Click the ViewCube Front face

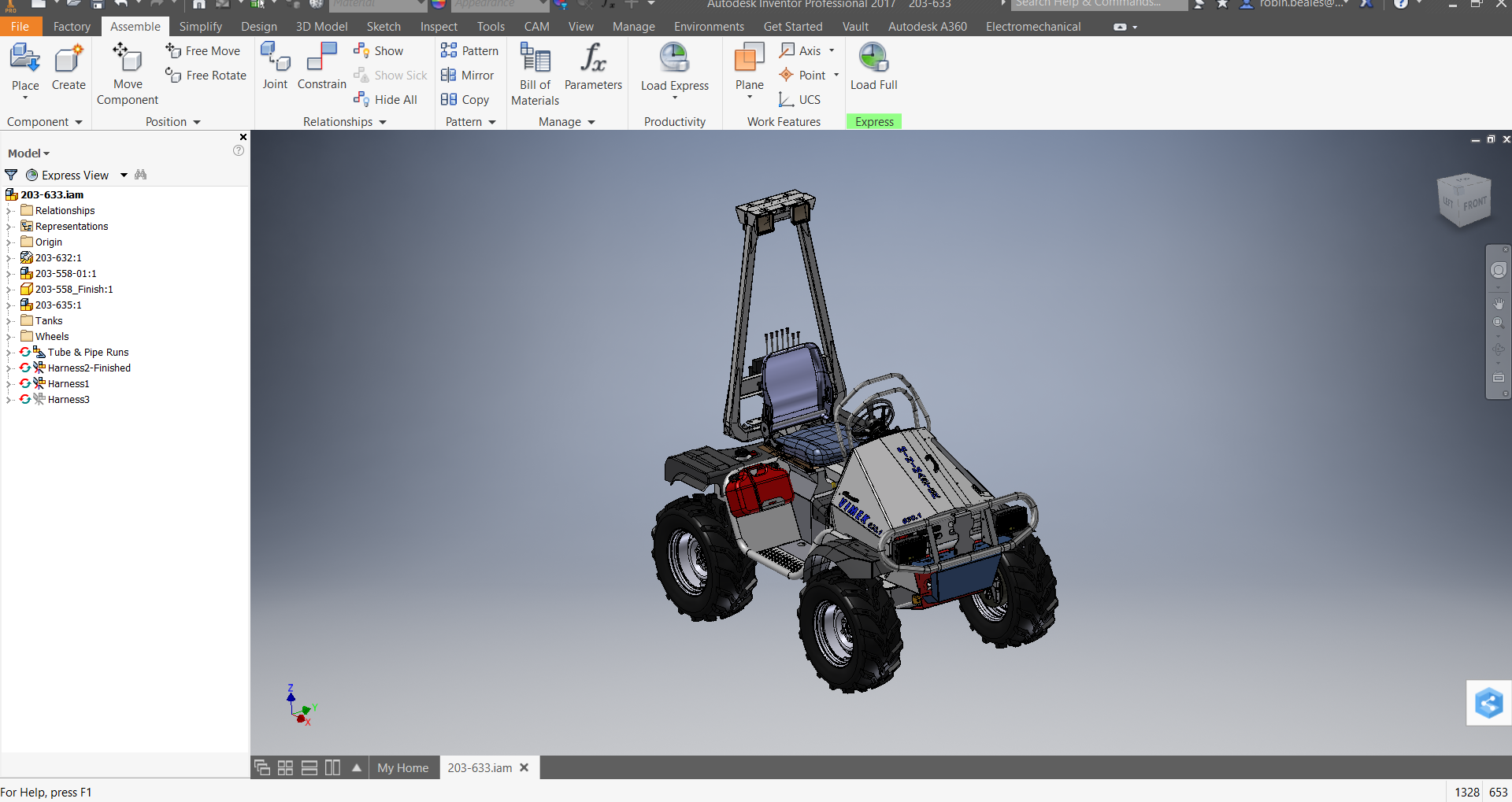(1473, 204)
